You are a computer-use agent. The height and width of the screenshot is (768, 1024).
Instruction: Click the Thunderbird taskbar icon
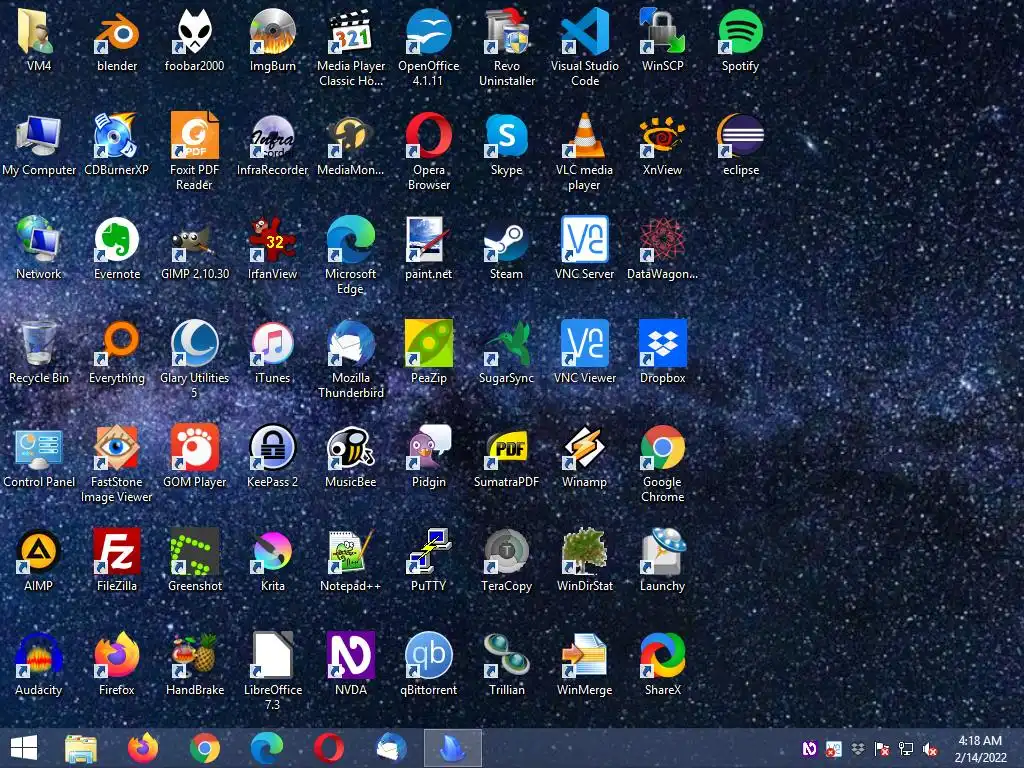point(391,748)
